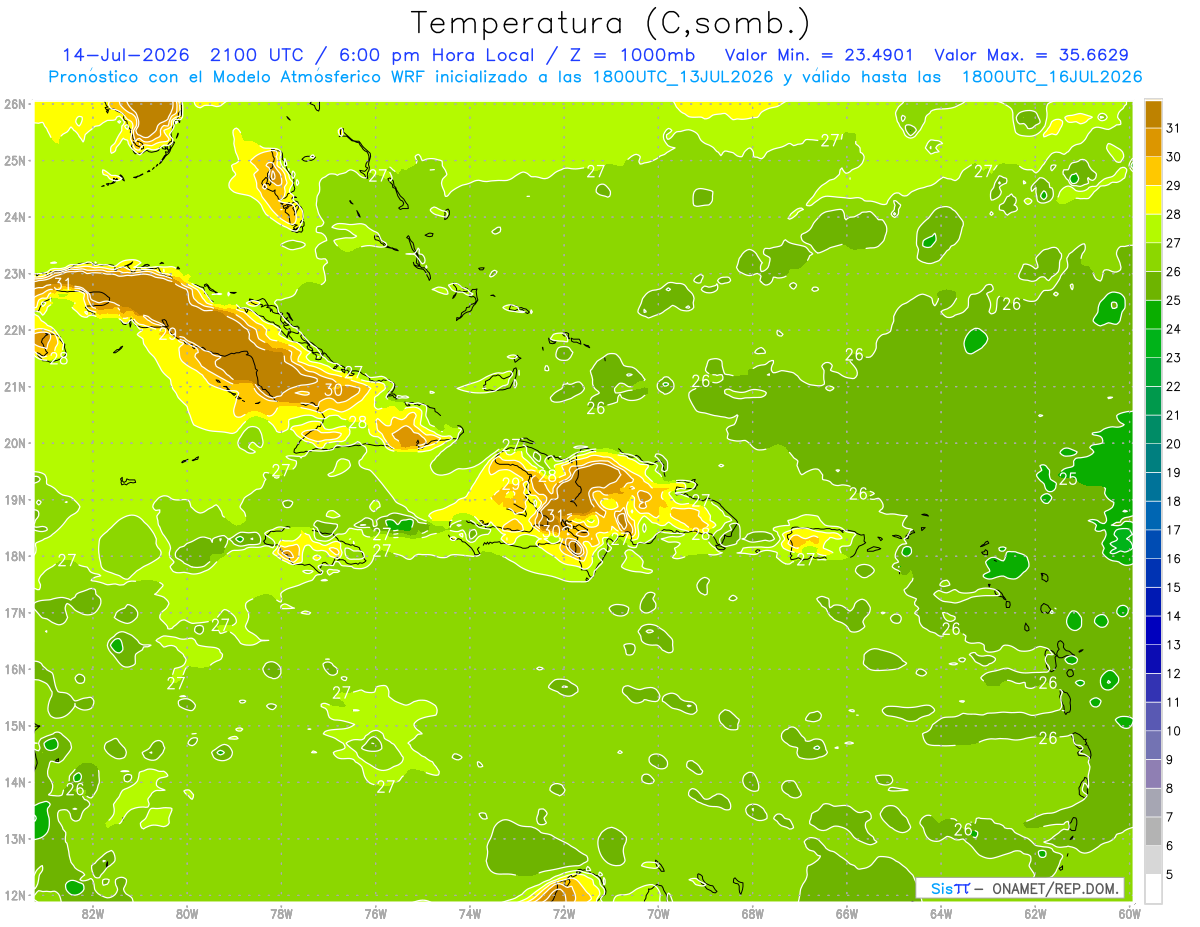This screenshot has height=927, width=1200.
Task: Click the "18N" latitude axis label
Action: (14, 556)
